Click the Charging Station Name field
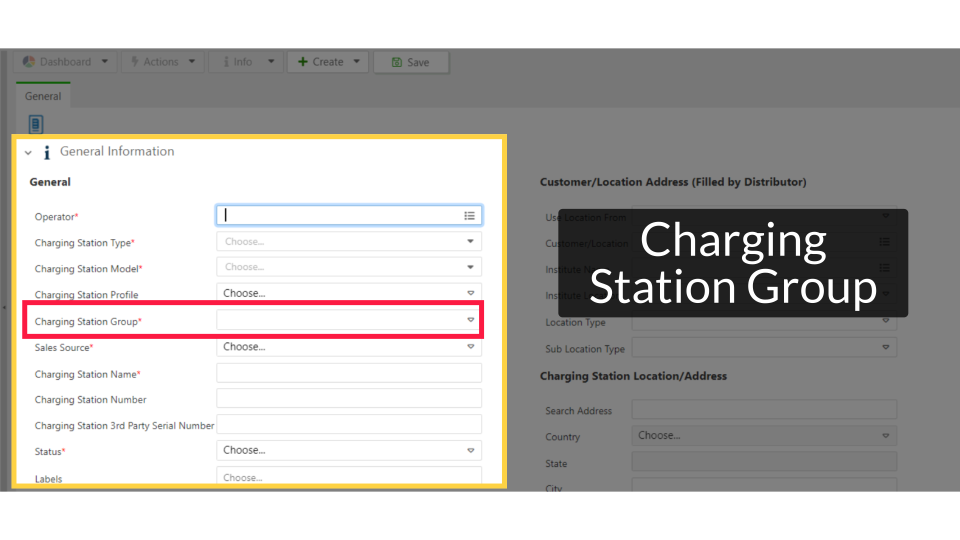960x540 pixels. click(349, 373)
